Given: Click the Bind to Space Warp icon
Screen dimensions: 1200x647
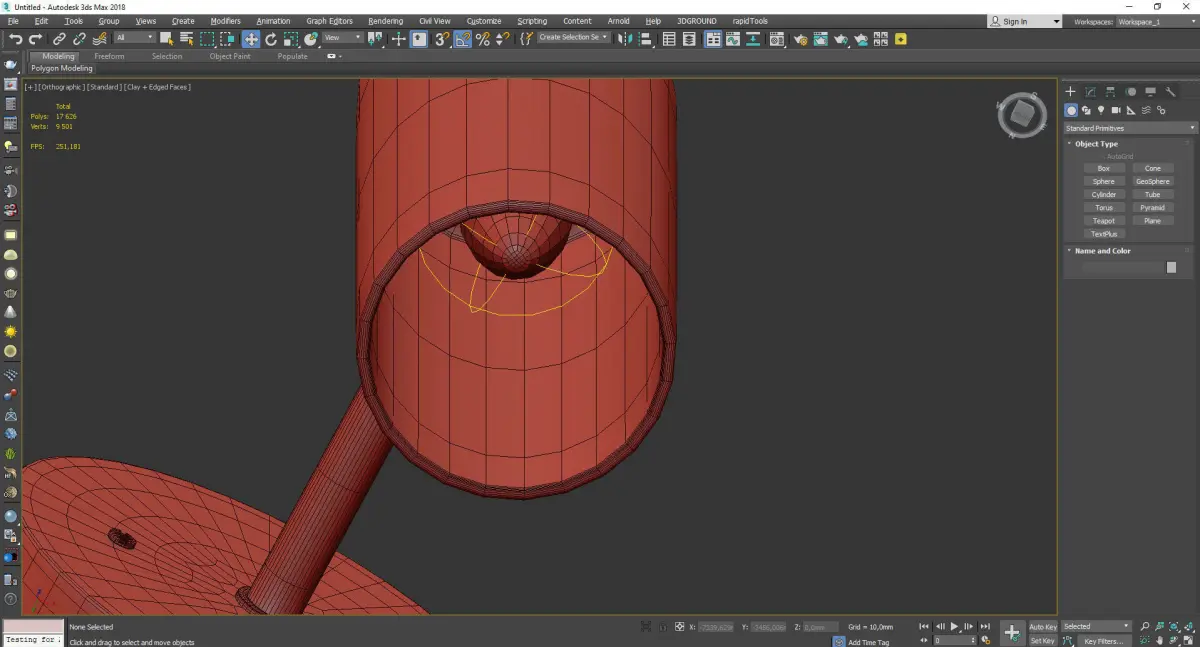Looking at the screenshot, I should 100,39.
